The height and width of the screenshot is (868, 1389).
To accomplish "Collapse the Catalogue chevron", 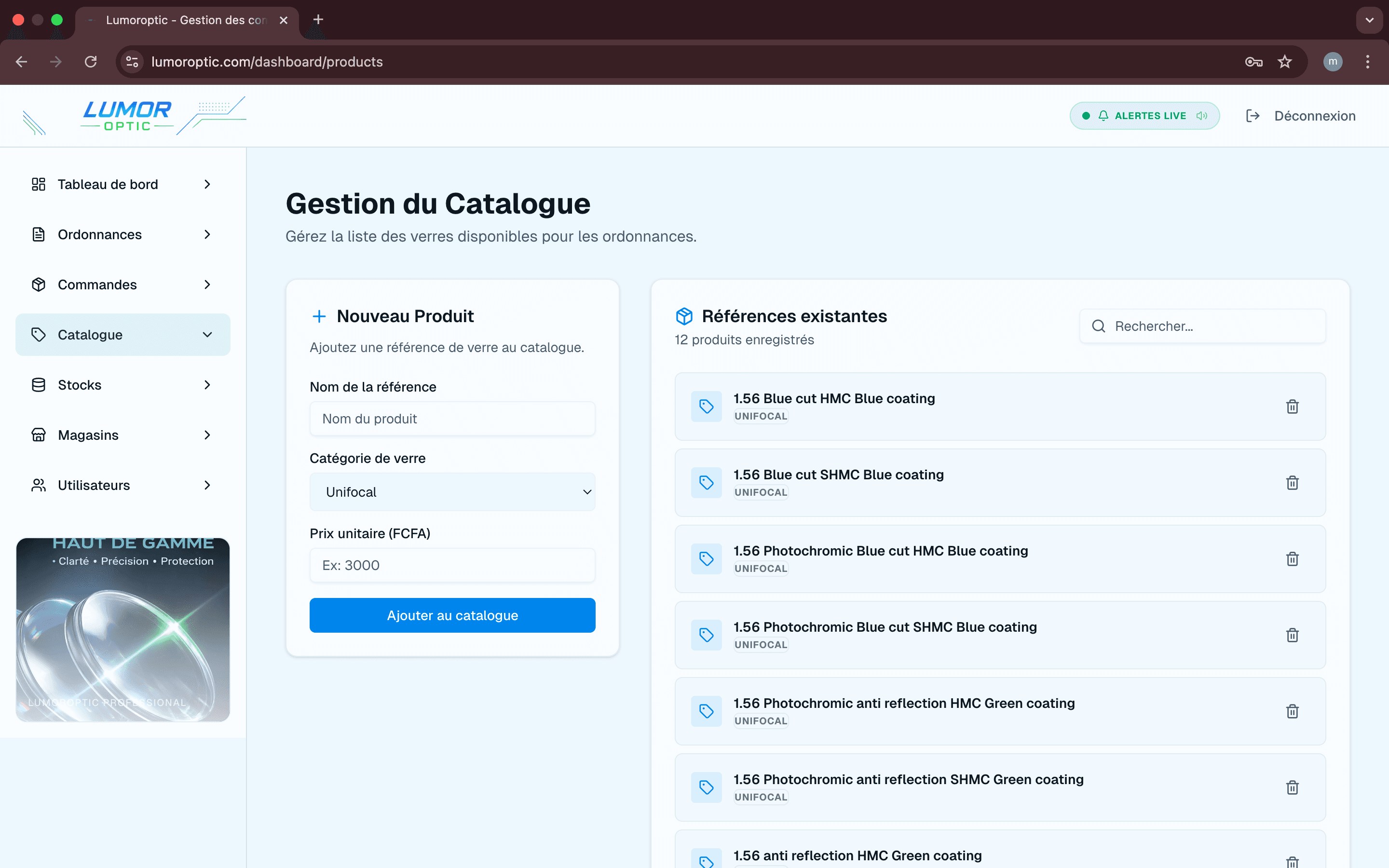I will coord(208,335).
